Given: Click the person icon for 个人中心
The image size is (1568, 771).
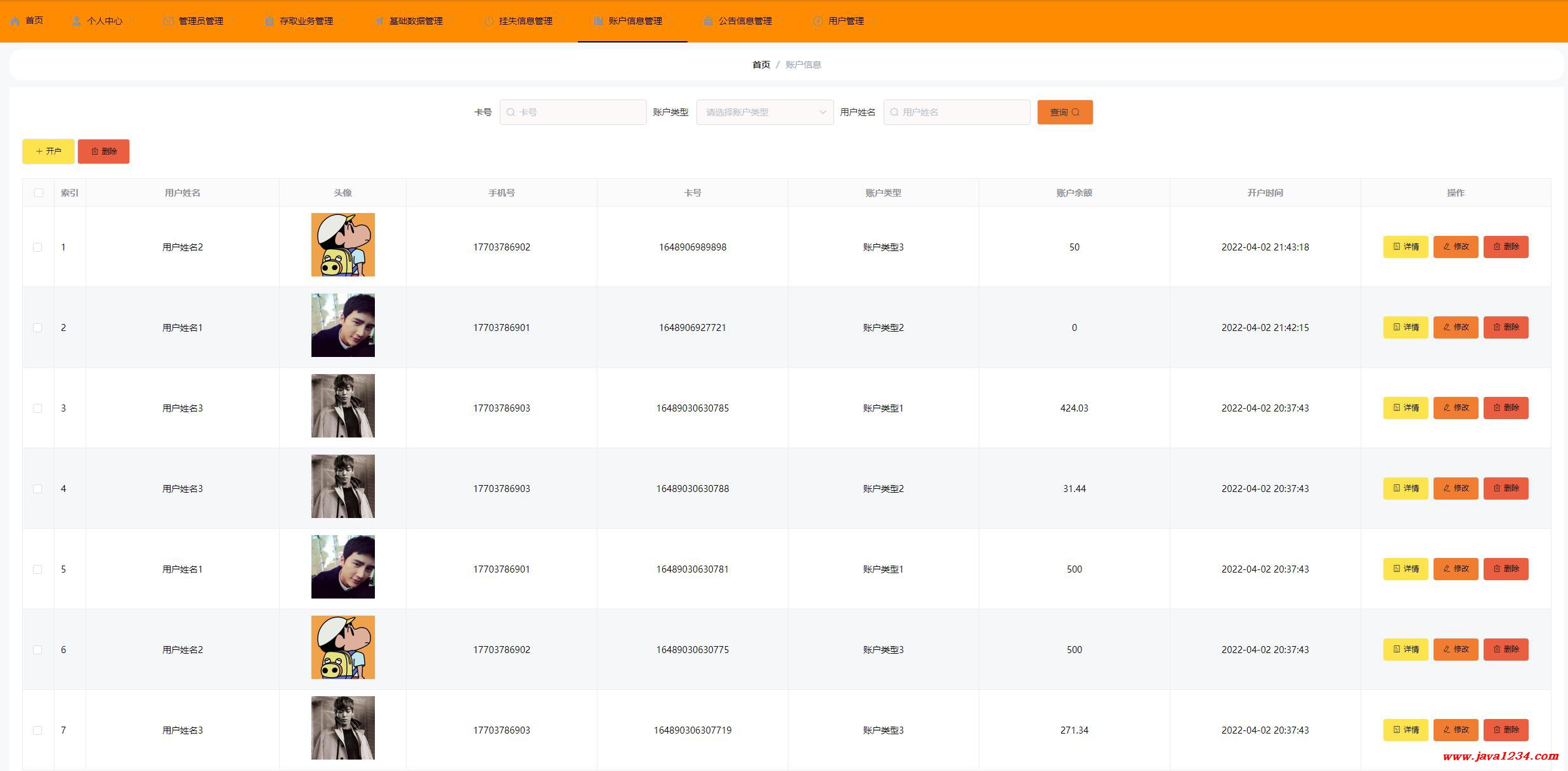Looking at the screenshot, I should coord(76,21).
